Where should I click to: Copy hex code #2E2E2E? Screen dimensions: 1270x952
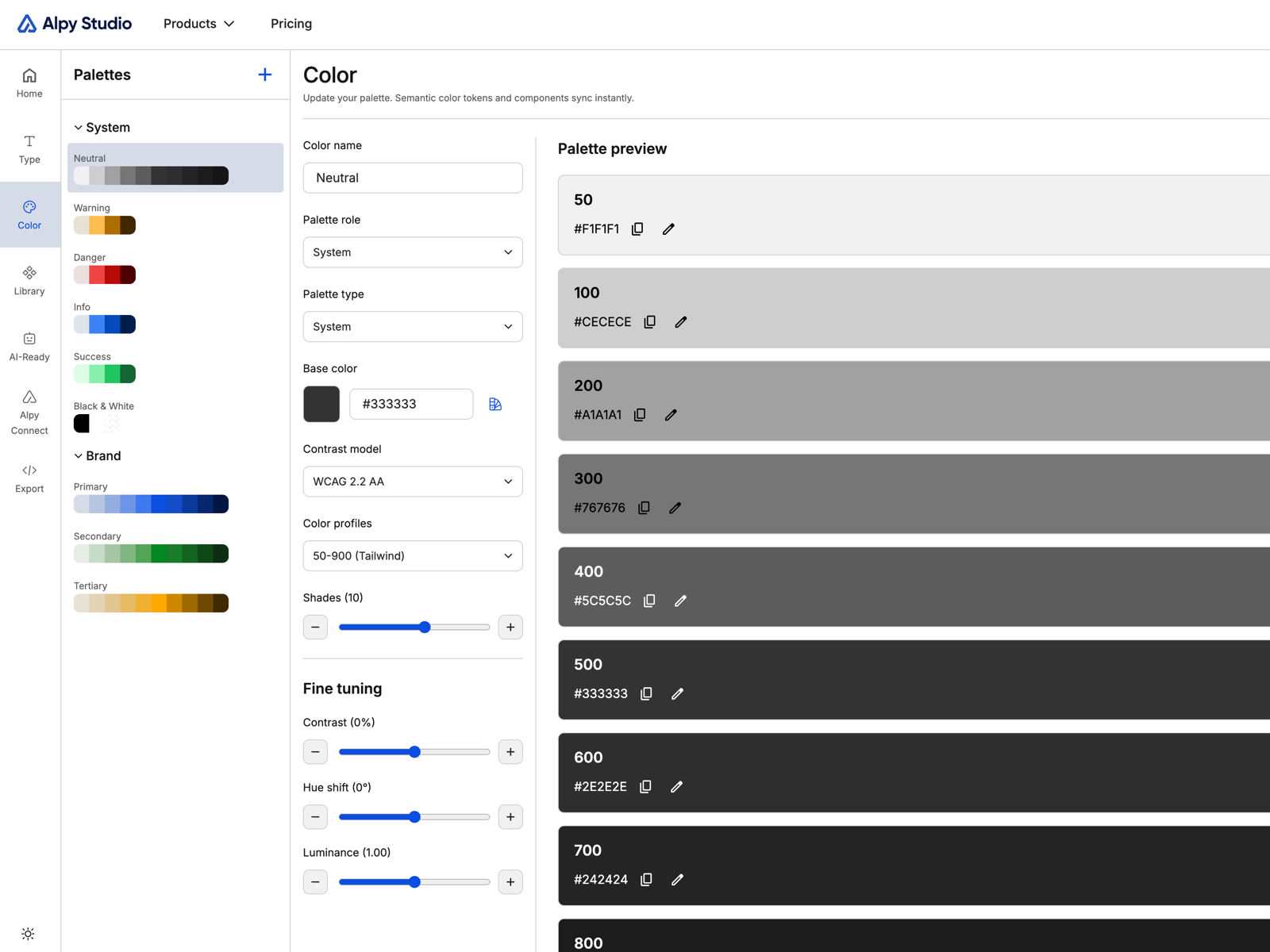[645, 786]
